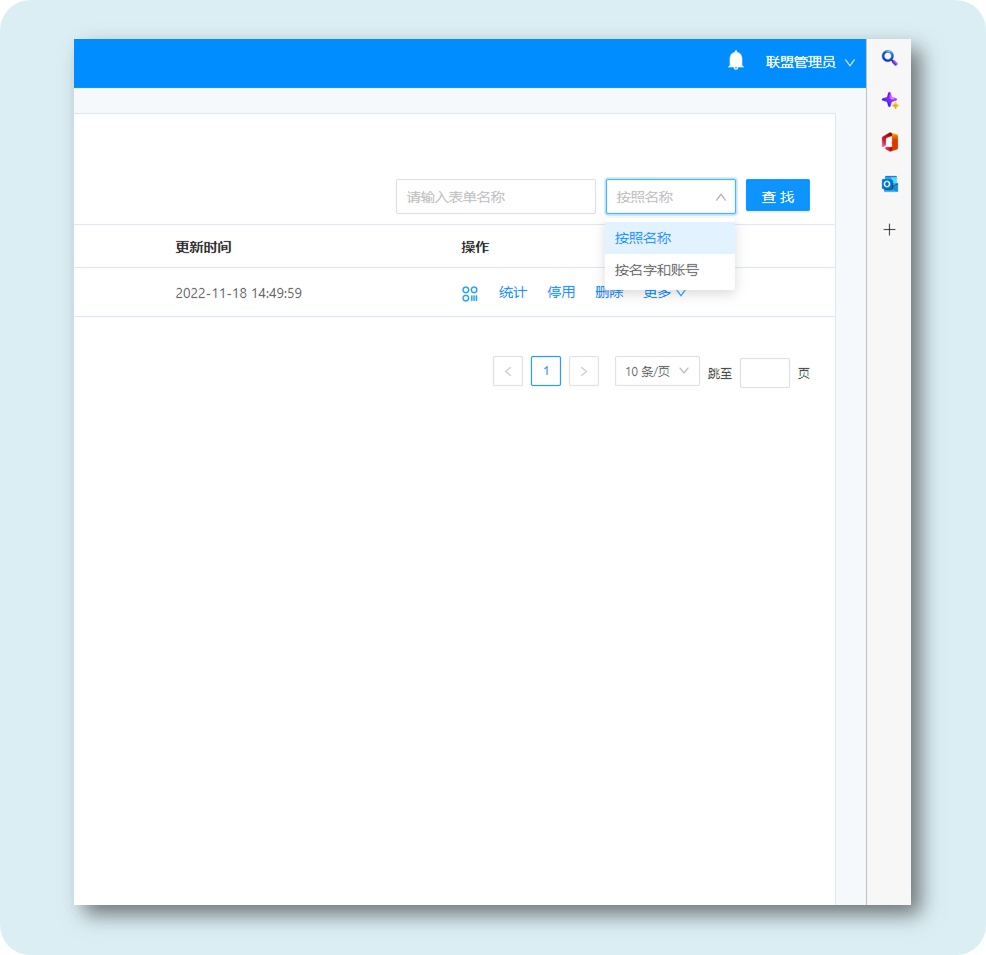Open the Copilot sparkle icon in sidebar

point(889,100)
